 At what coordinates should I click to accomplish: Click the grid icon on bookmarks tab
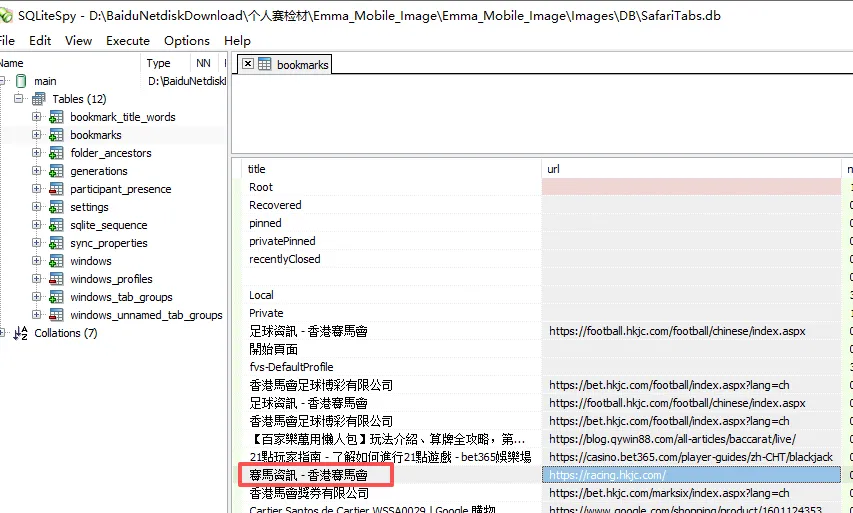264,64
